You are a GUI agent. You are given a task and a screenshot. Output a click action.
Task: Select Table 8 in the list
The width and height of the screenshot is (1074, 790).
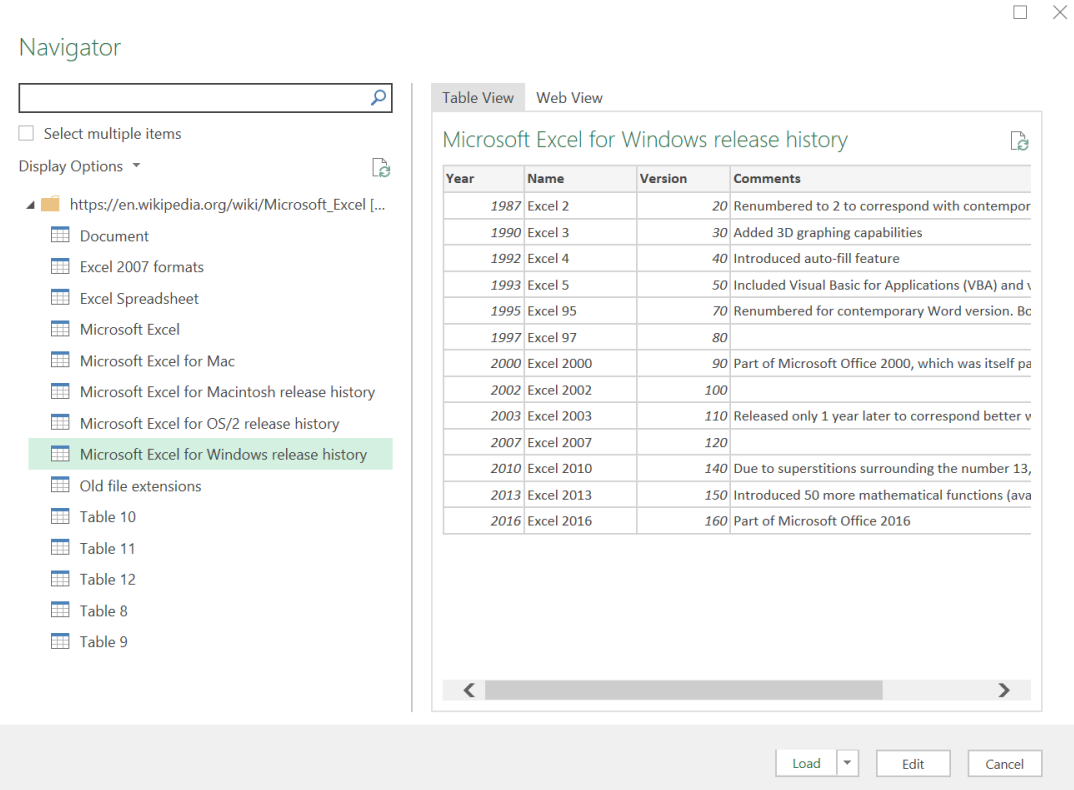pos(103,610)
